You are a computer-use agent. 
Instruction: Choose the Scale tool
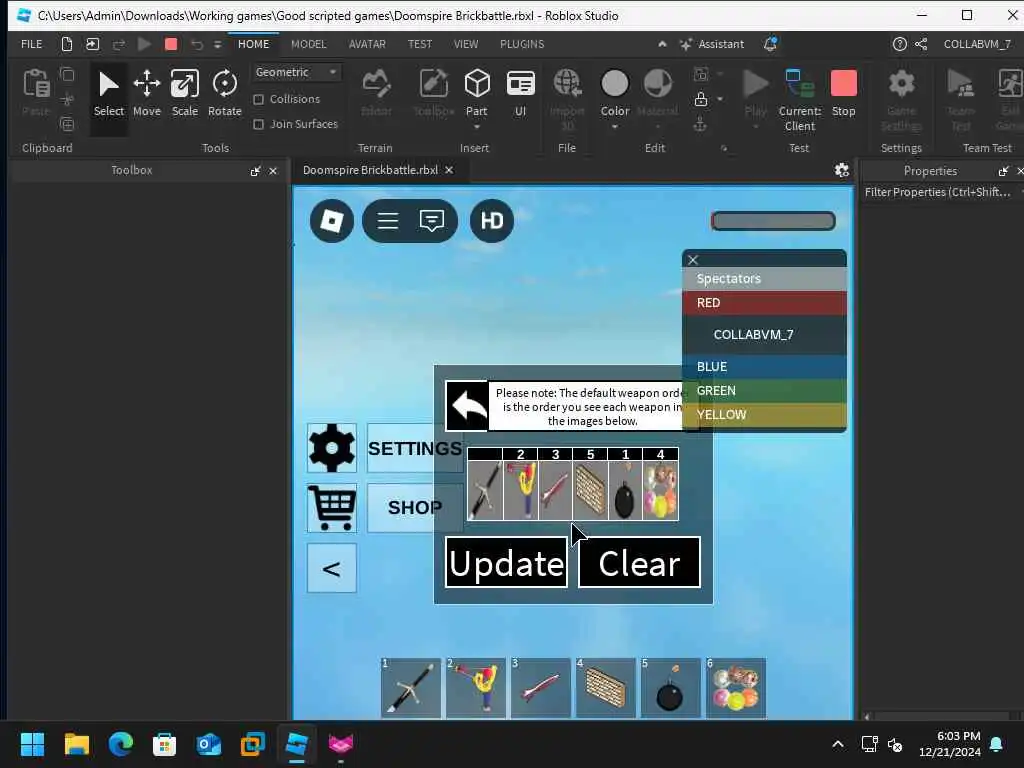[185, 95]
